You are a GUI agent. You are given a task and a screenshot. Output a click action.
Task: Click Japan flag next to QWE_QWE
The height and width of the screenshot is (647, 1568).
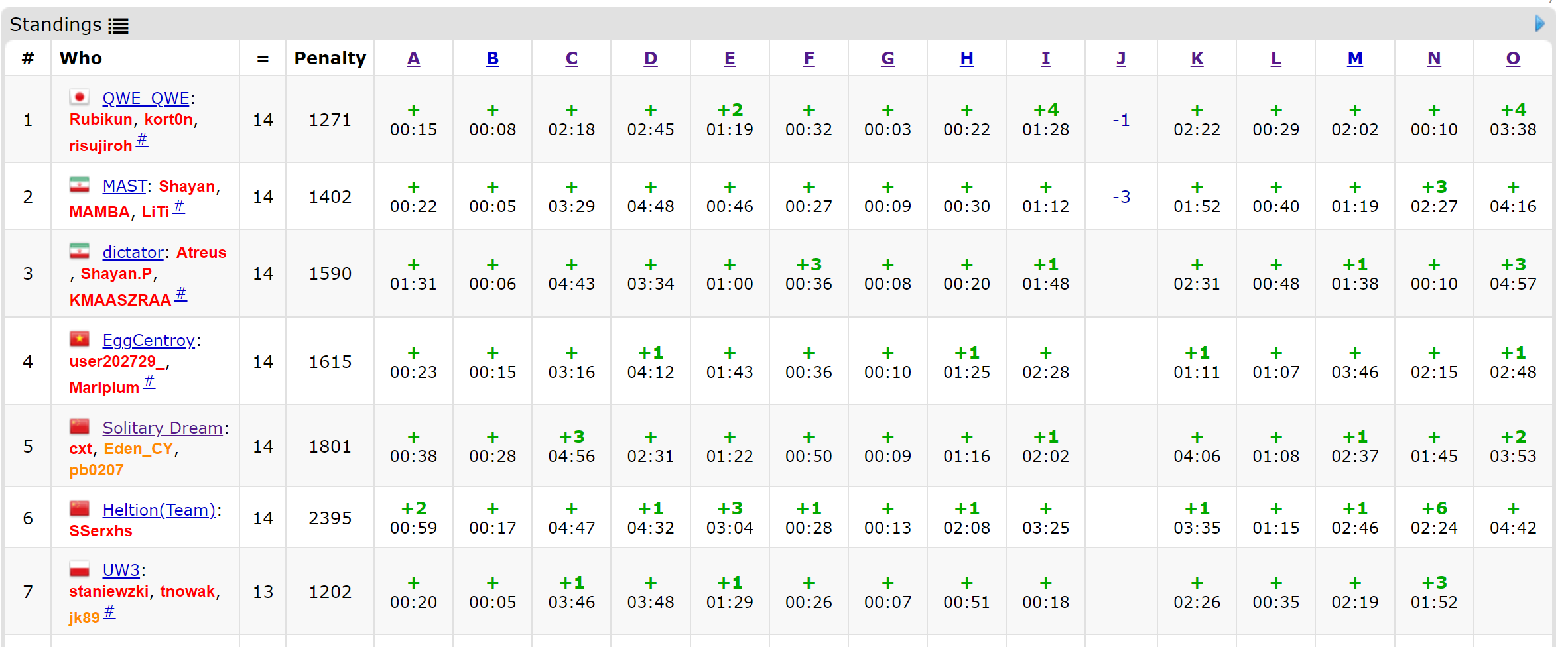(x=80, y=97)
